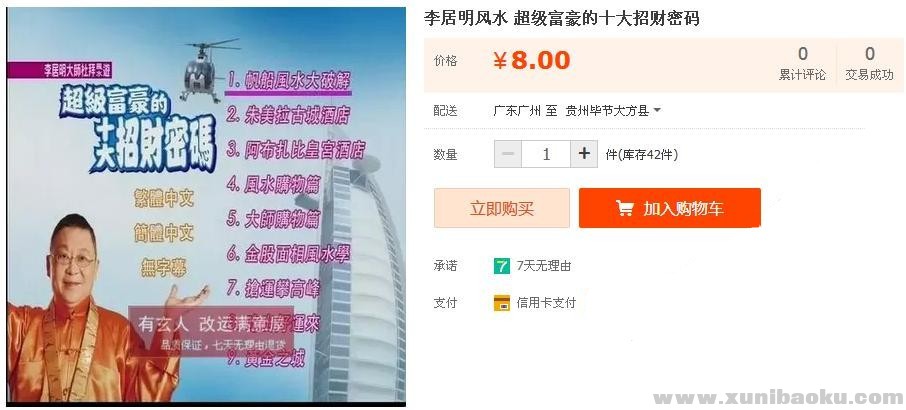Click the helicopter in product image
The image size is (906, 410).
pyautogui.click(x=207, y=69)
